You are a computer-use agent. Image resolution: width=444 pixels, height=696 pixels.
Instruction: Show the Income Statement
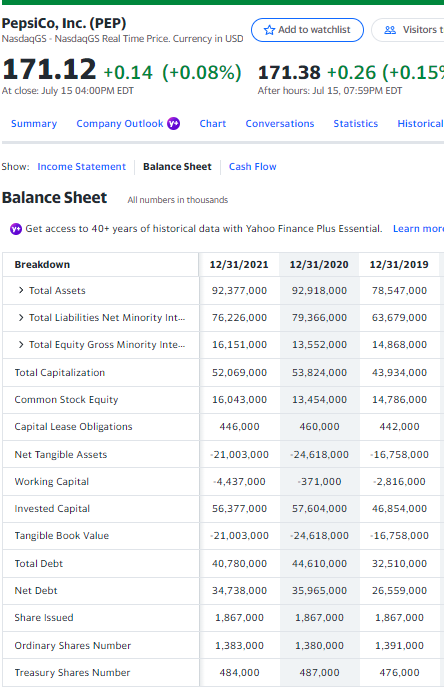[82, 167]
